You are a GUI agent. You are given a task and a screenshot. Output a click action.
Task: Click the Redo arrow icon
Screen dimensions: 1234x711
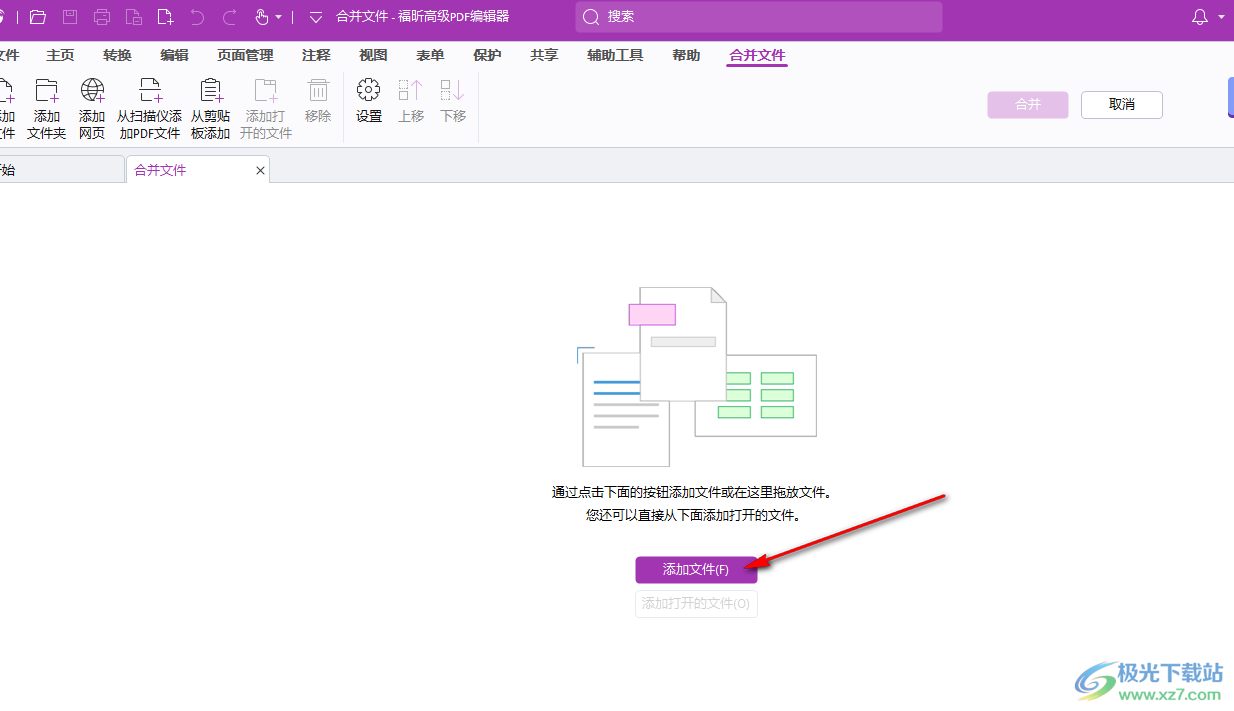[230, 17]
